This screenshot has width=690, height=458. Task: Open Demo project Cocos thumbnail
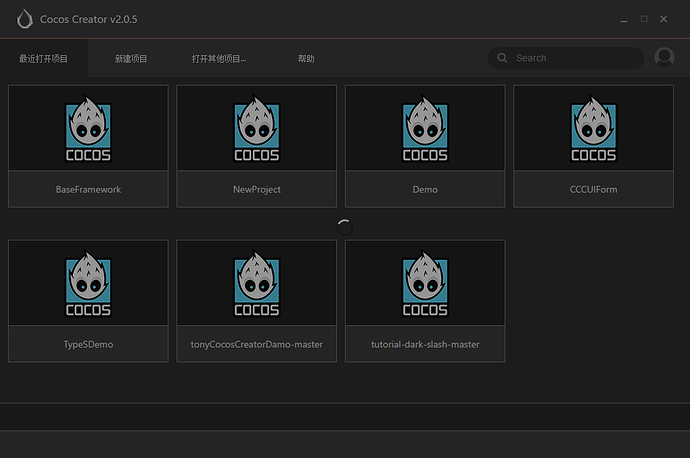425,128
